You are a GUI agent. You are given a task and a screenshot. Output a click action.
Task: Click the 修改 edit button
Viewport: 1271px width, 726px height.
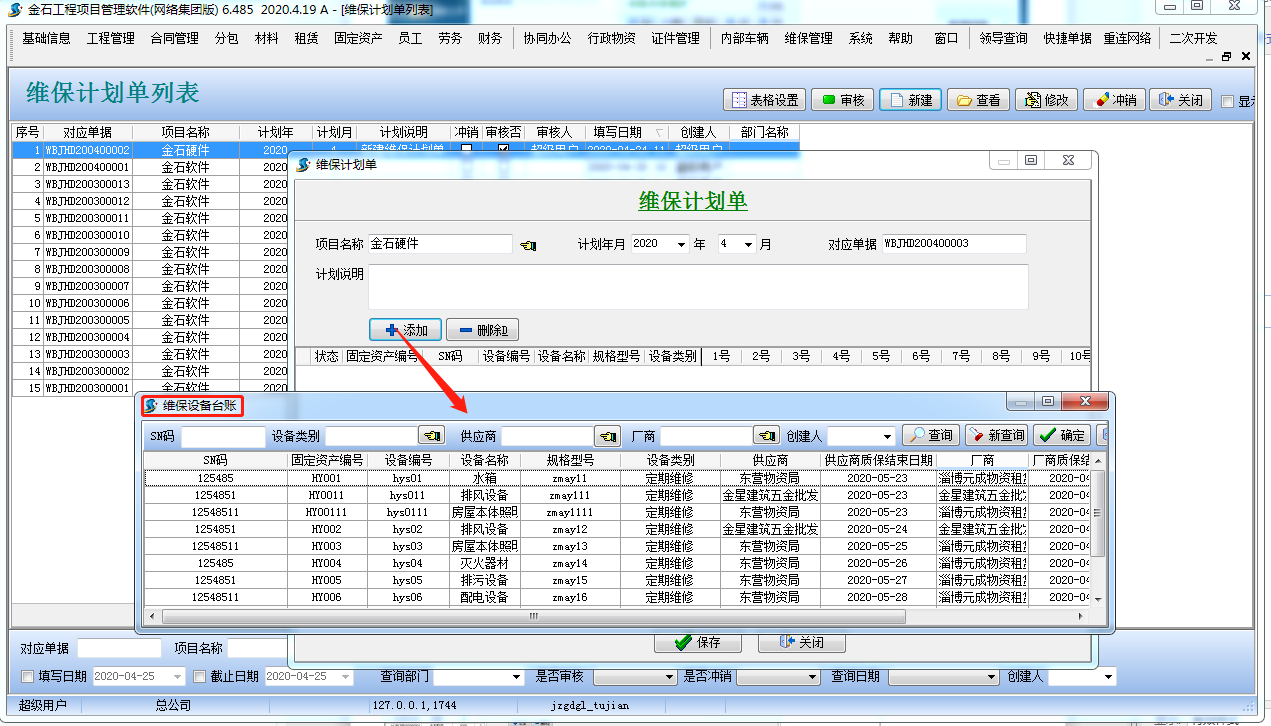1046,100
